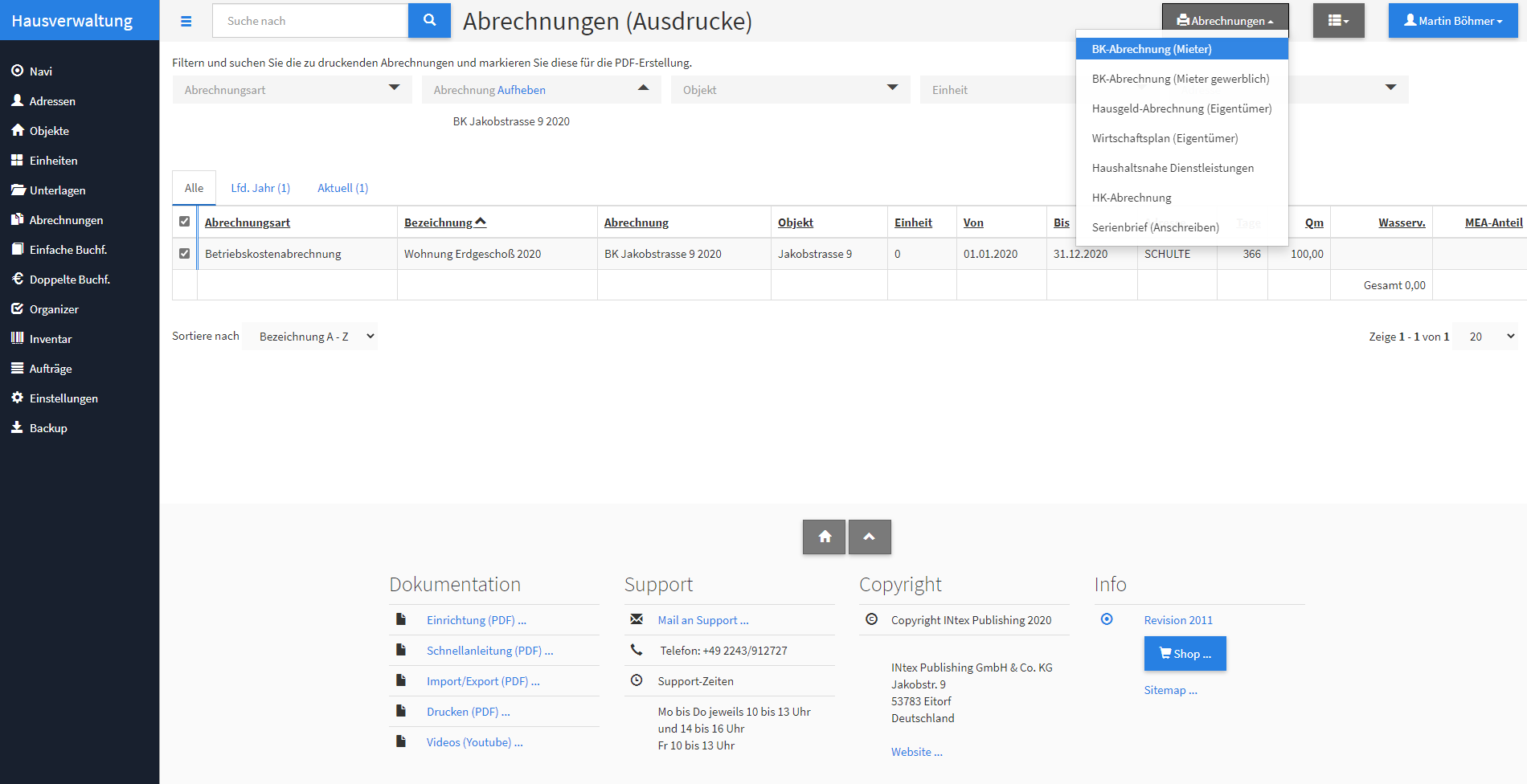Switch to the Lfd. Jahr (1) tab
The width and height of the screenshot is (1527, 784).
pyautogui.click(x=260, y=188)
